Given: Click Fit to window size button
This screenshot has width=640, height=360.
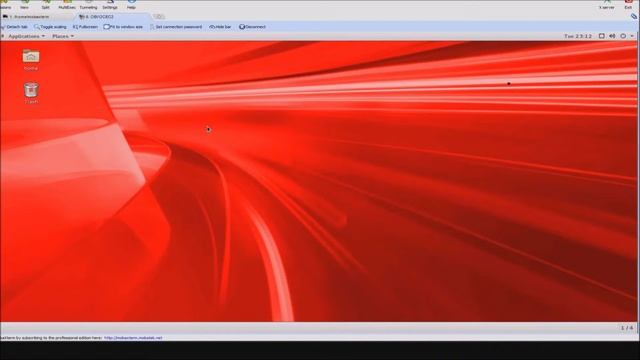Looking at the screenshot, I should tap(123, 27).
